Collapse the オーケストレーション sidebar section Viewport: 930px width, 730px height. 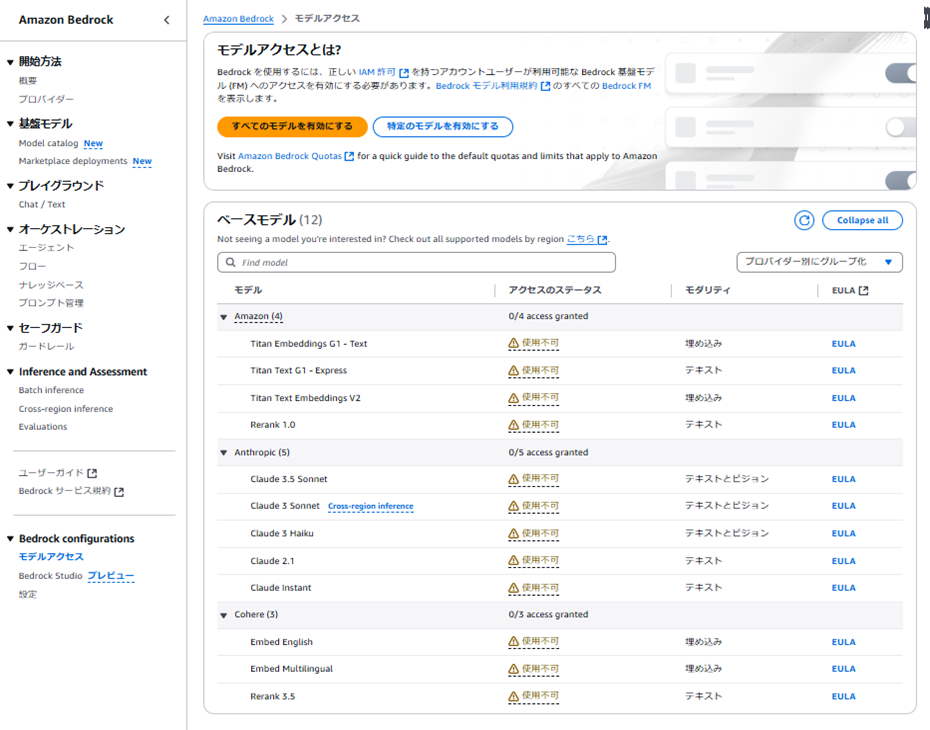pyautogui.click(x=10, y=229)
